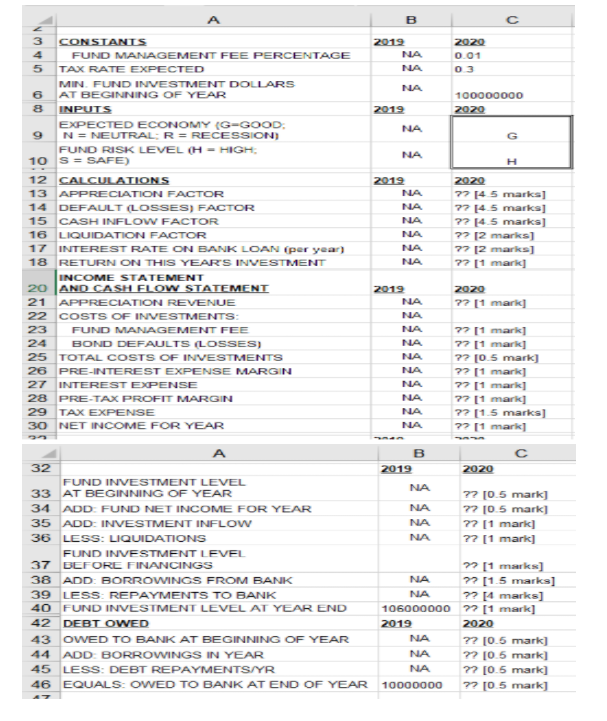Click column C header in upper sheet
The height and width of the screenshot is (721, 607).
pos(512,20)
